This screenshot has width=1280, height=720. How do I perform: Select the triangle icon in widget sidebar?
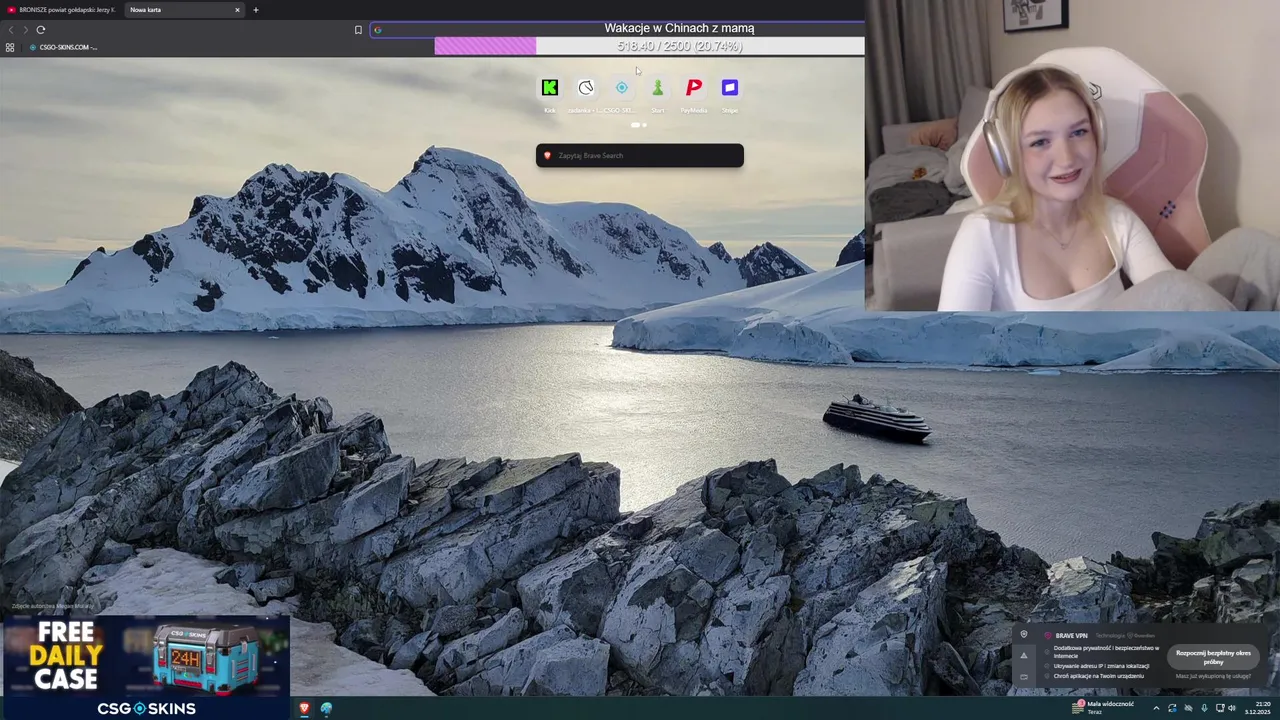[x=1023, y=656]
